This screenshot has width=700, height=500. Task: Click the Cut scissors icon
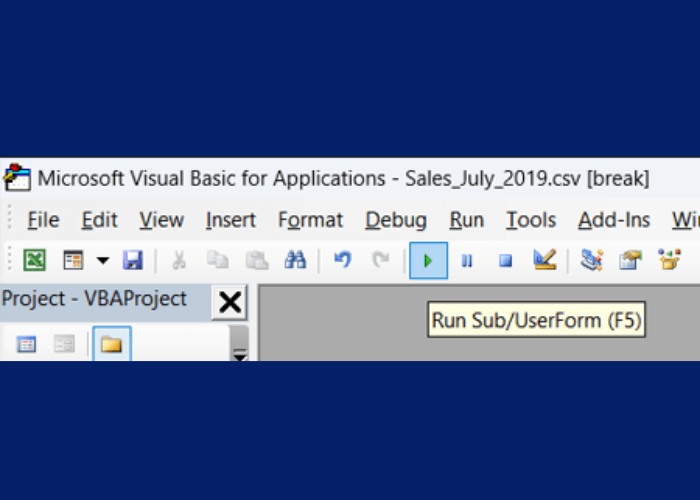(179, 260)
